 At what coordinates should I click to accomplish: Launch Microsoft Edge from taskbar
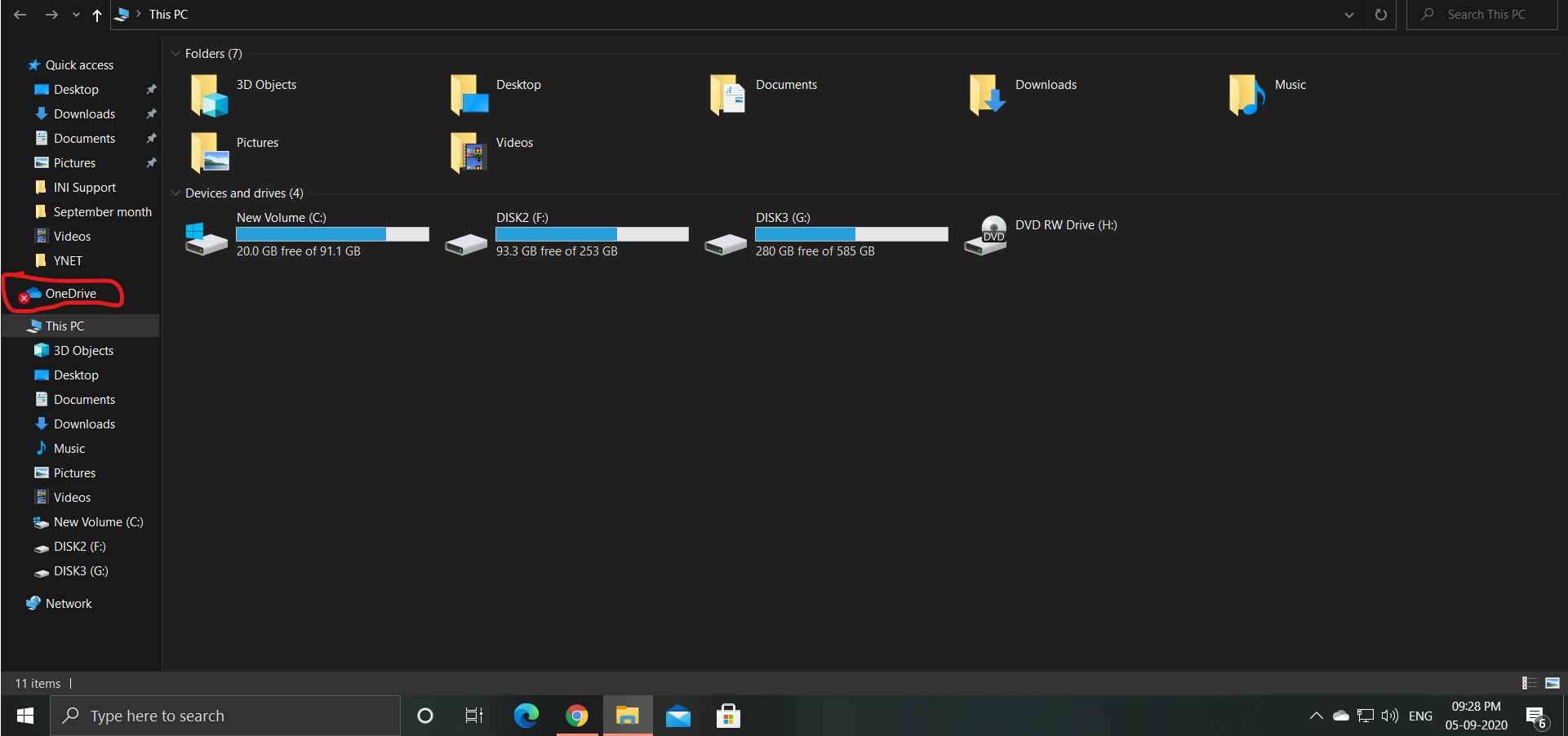tap(526, 716)
